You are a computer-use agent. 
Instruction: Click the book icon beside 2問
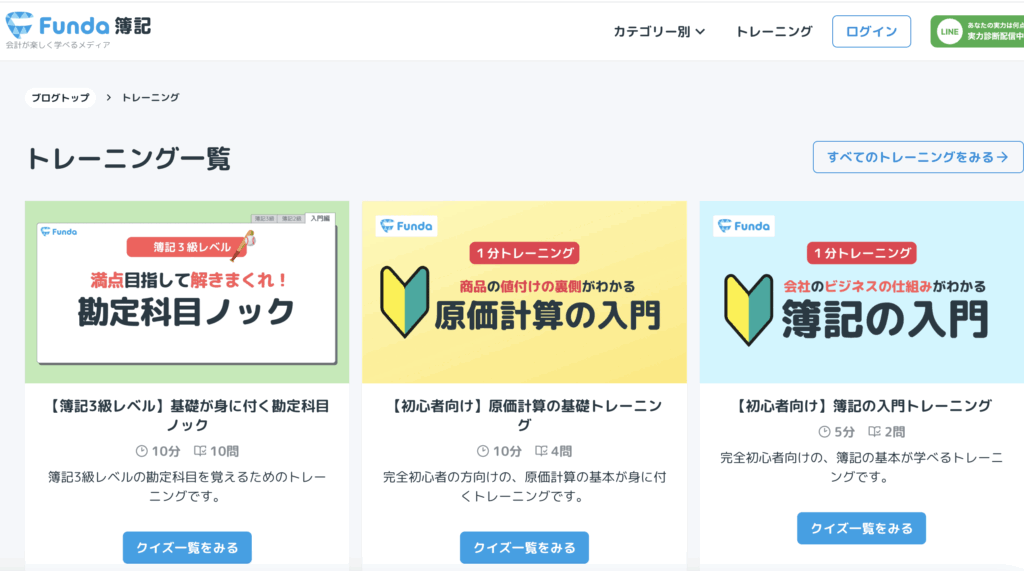(873, 432)
